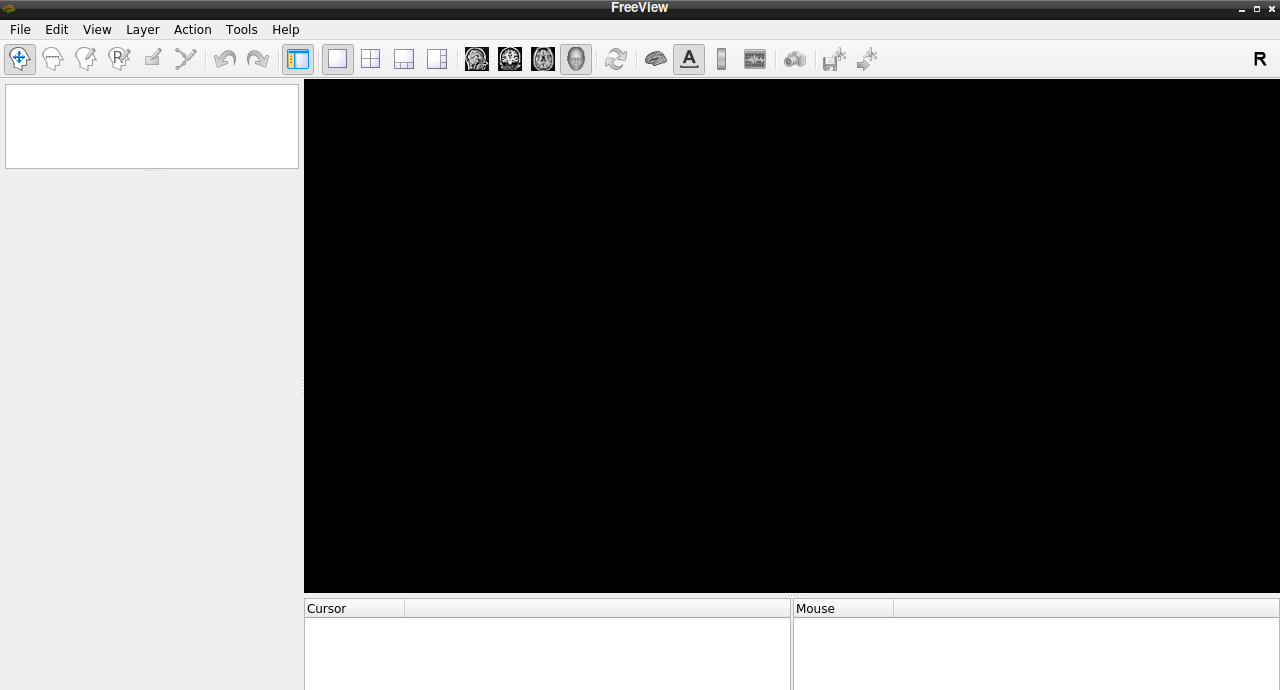Select the Recon Edit tool marked R
Screen dimensions: 1280x690
click(x=119, y=60)
